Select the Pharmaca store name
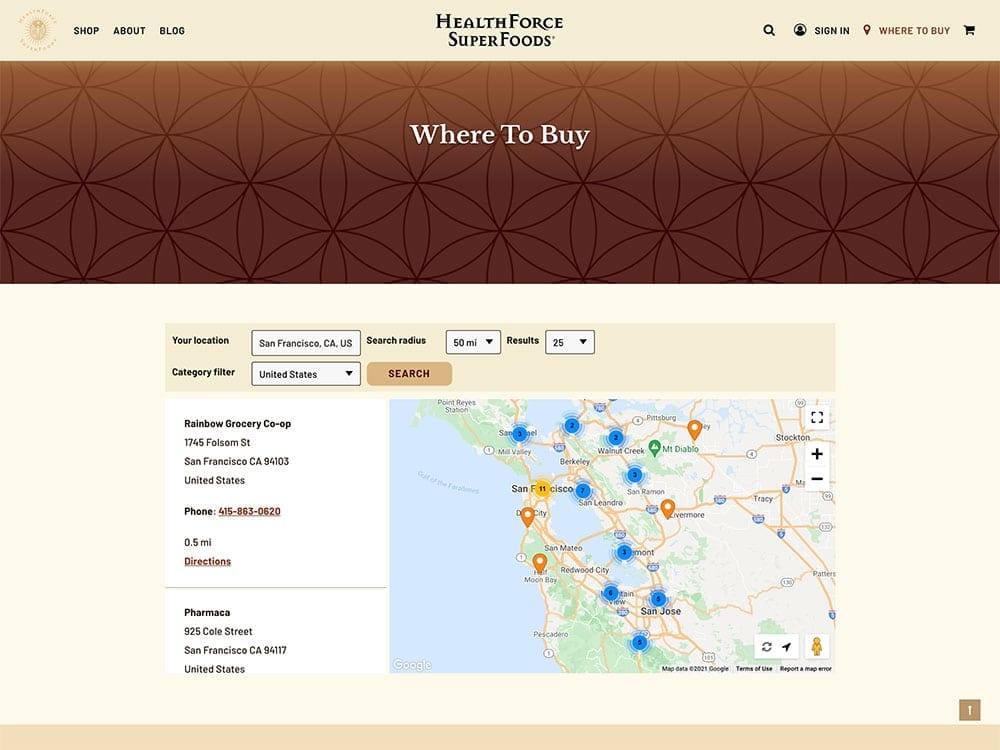 coord(207,612)
